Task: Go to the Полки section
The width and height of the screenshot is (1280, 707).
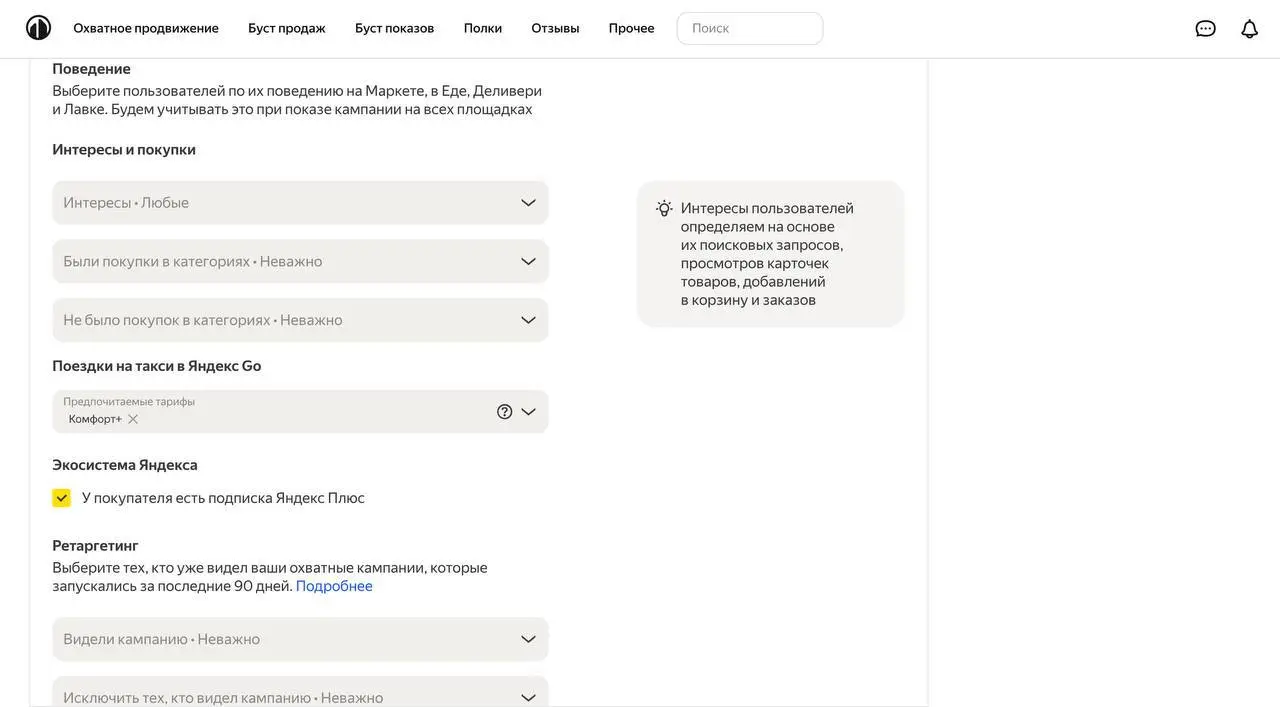Action: 483,28
